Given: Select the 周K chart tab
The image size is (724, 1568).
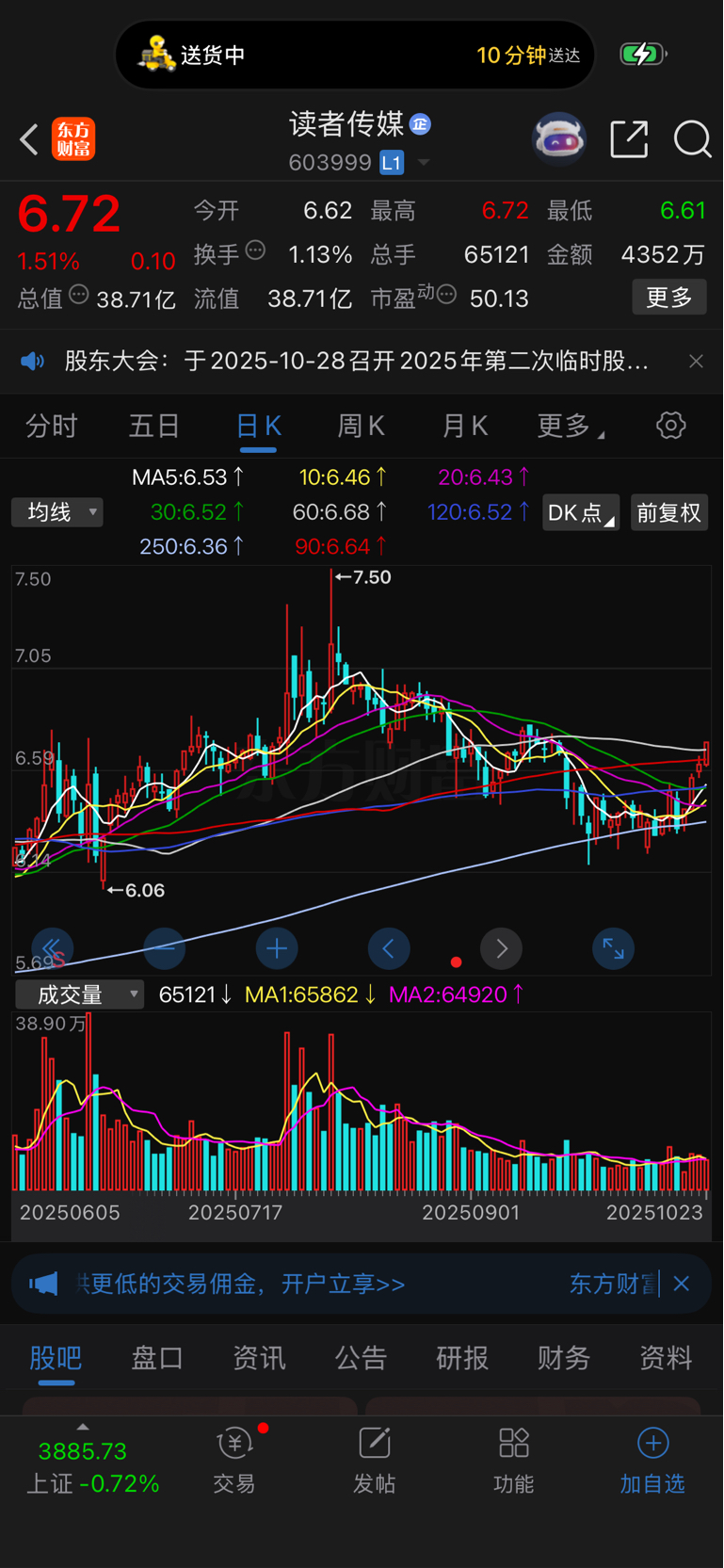Looking at the screenshot, I should coord(362,427).
